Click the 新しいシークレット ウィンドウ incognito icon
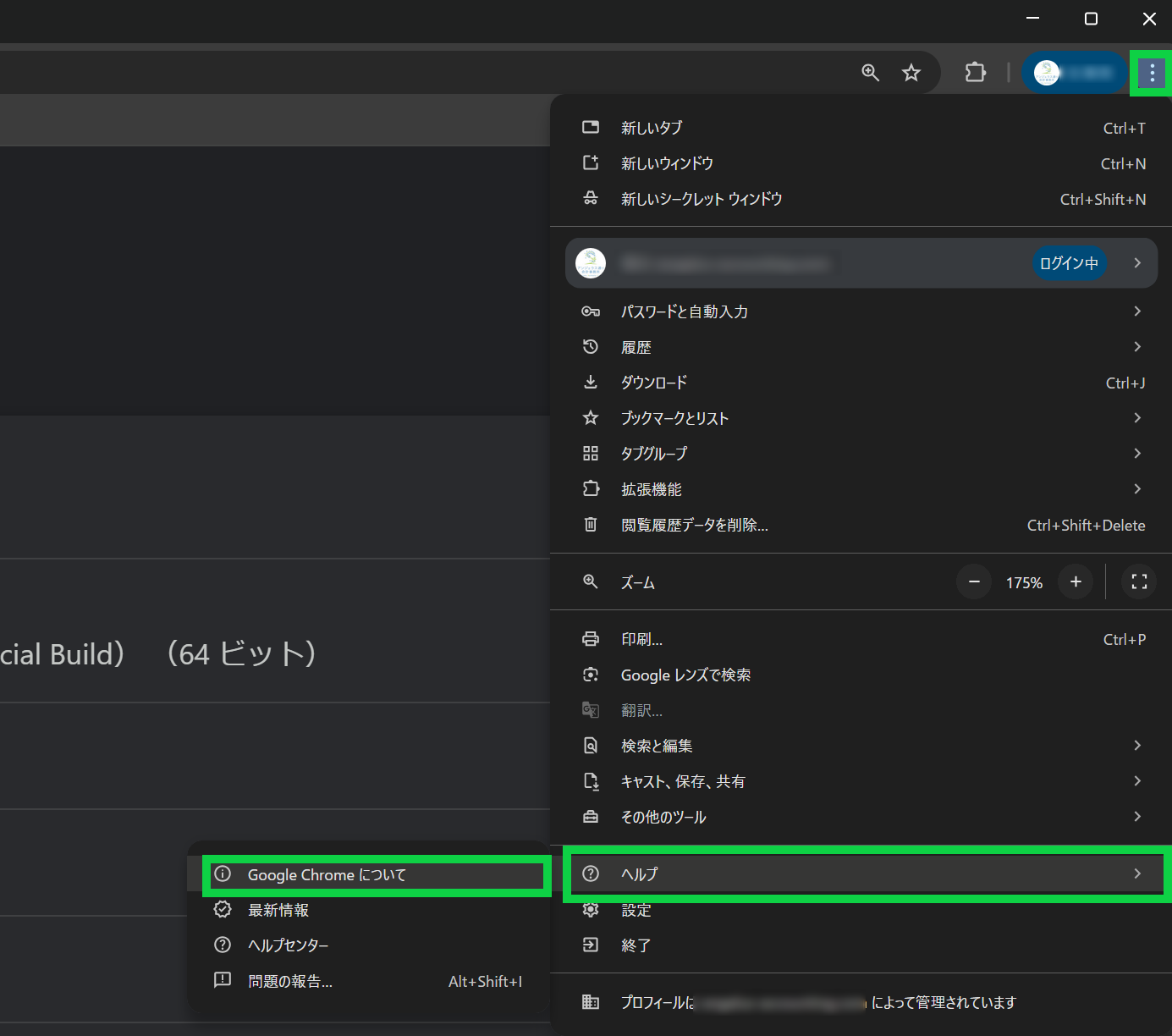The image size is (1172, 1036). tap(591, 199)
